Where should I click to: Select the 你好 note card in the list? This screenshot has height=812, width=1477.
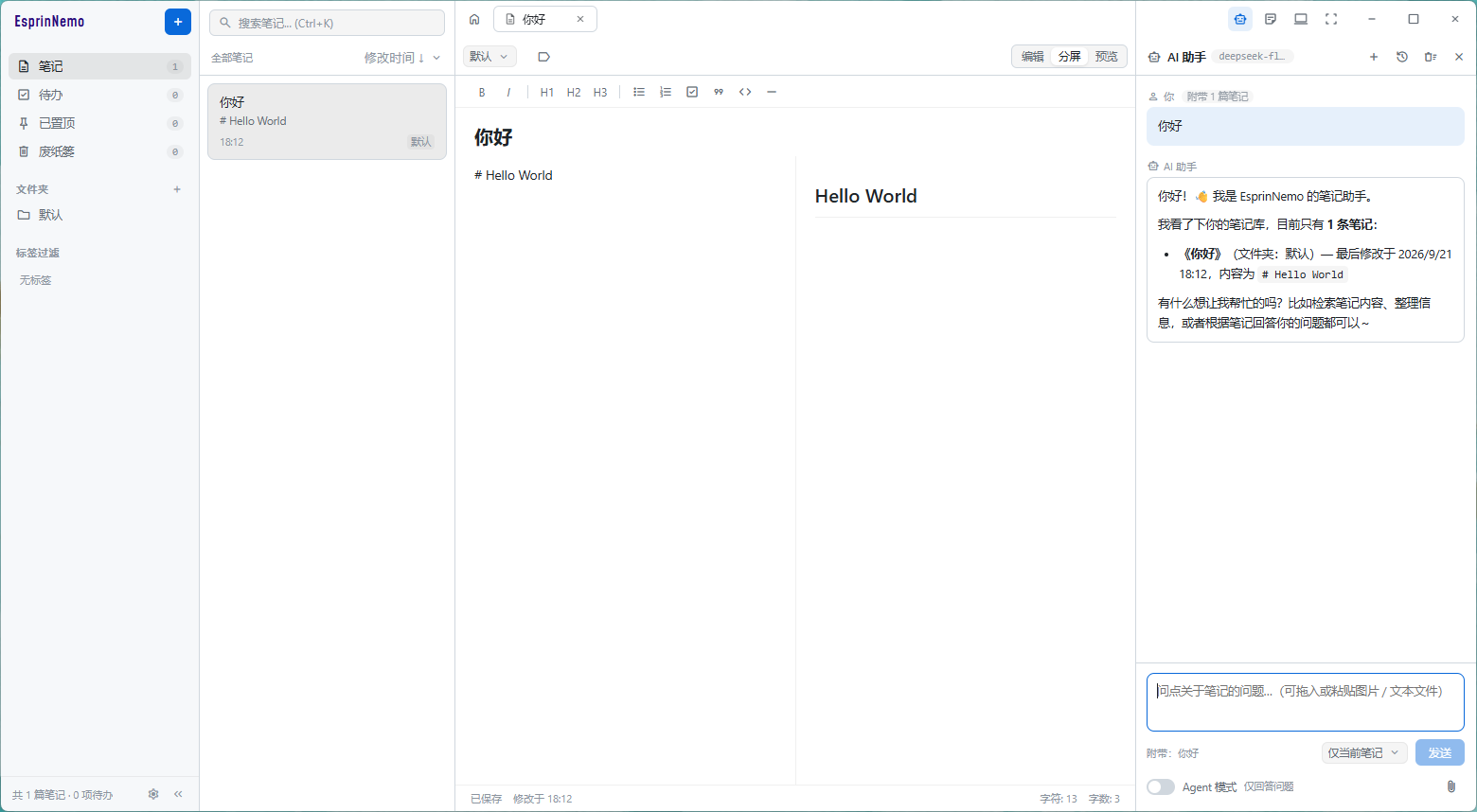coord(327,121)
